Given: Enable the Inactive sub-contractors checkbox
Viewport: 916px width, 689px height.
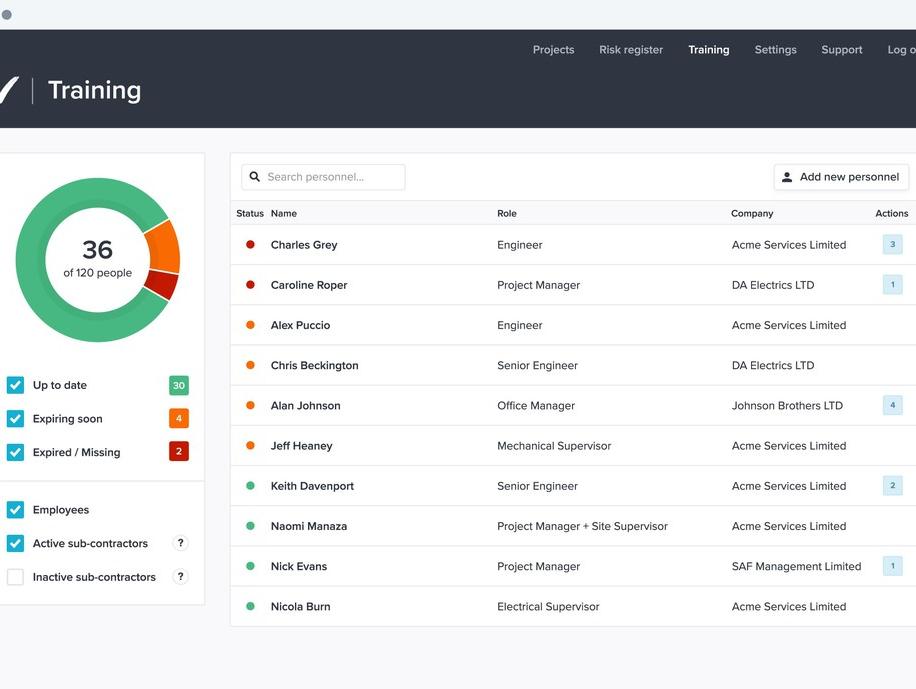Looking at the screenshot, I should coord(15,577).
